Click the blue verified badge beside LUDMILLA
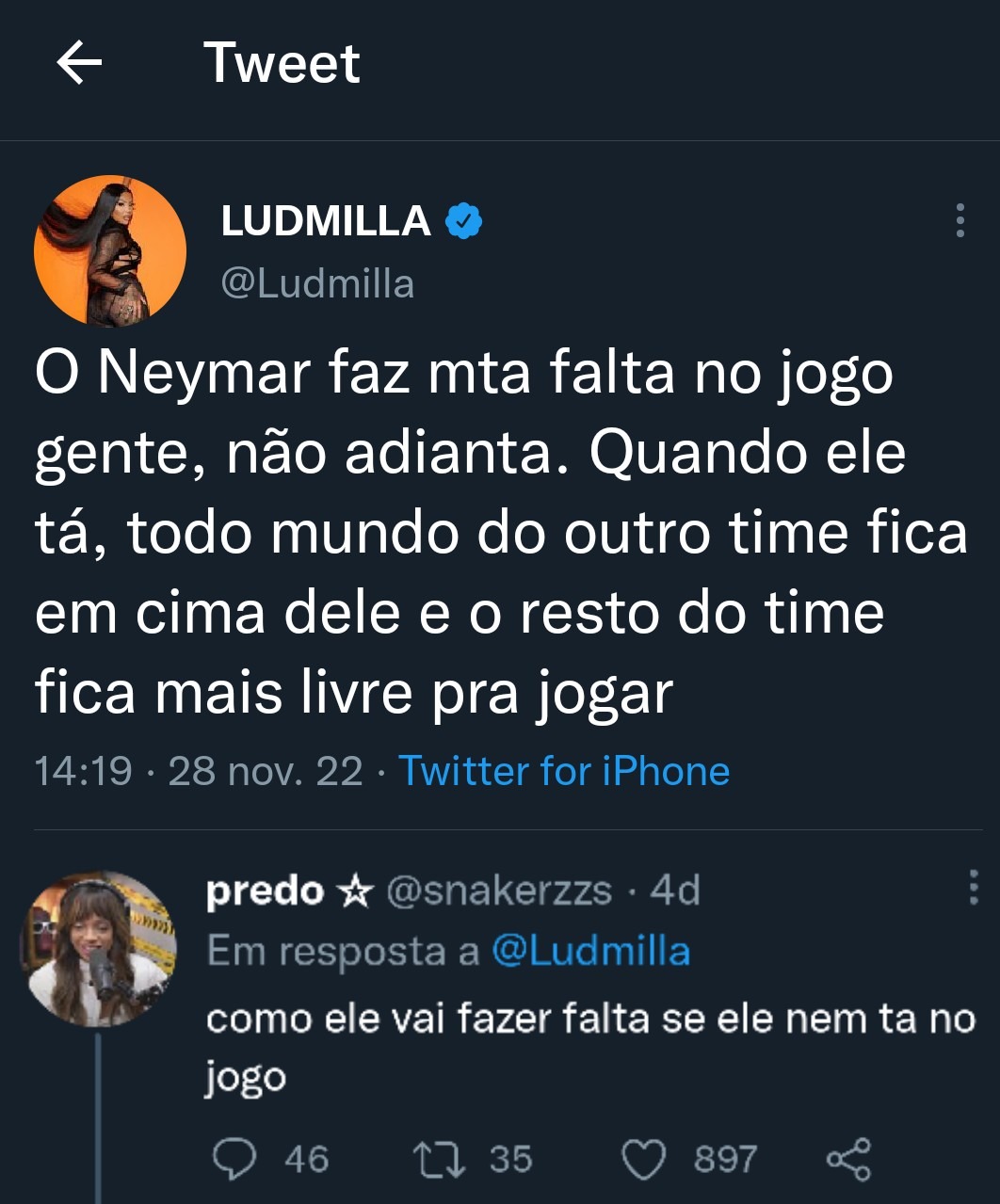 [463, 221]
